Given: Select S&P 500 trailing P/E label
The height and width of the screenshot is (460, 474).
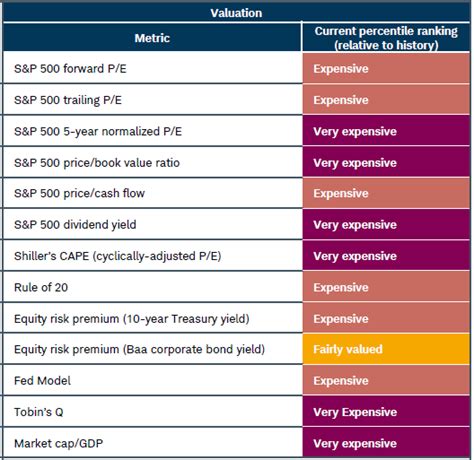Looking at the screenshot, I should pyautogui.click(x=68, y=100).
